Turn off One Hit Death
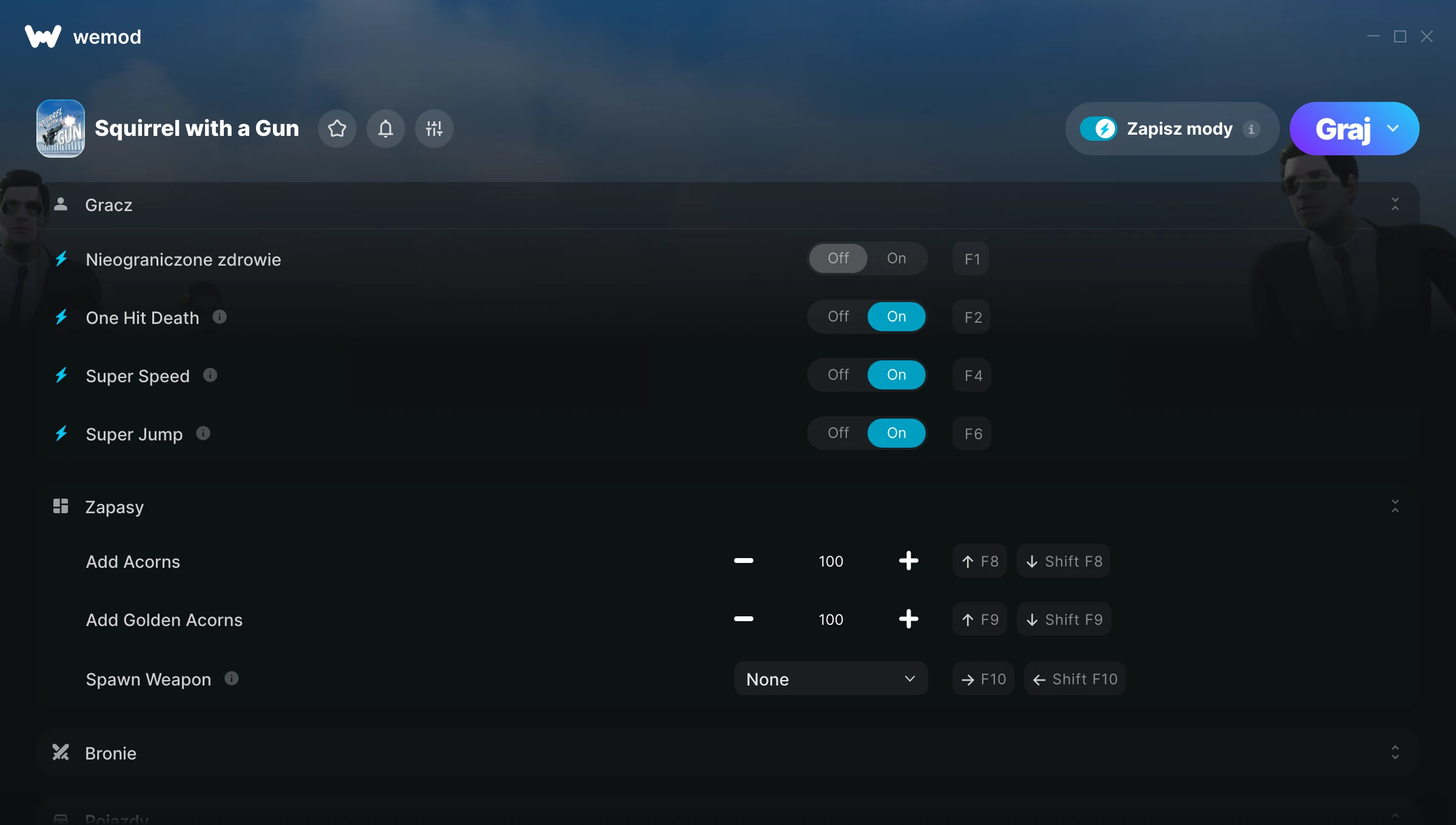The image size is (1456, 825). click(x=838, y=317)
